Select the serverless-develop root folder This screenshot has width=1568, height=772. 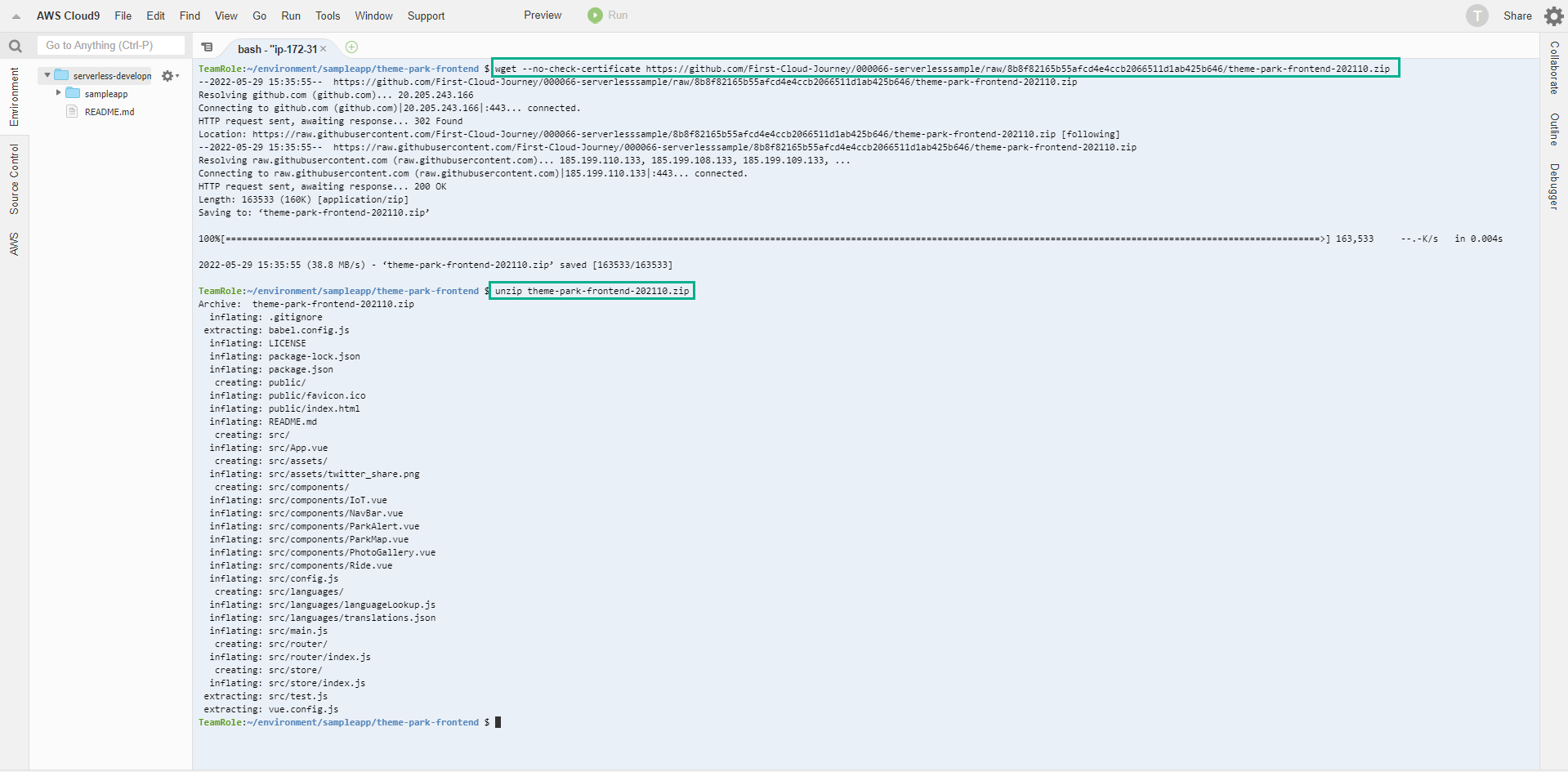112,75
